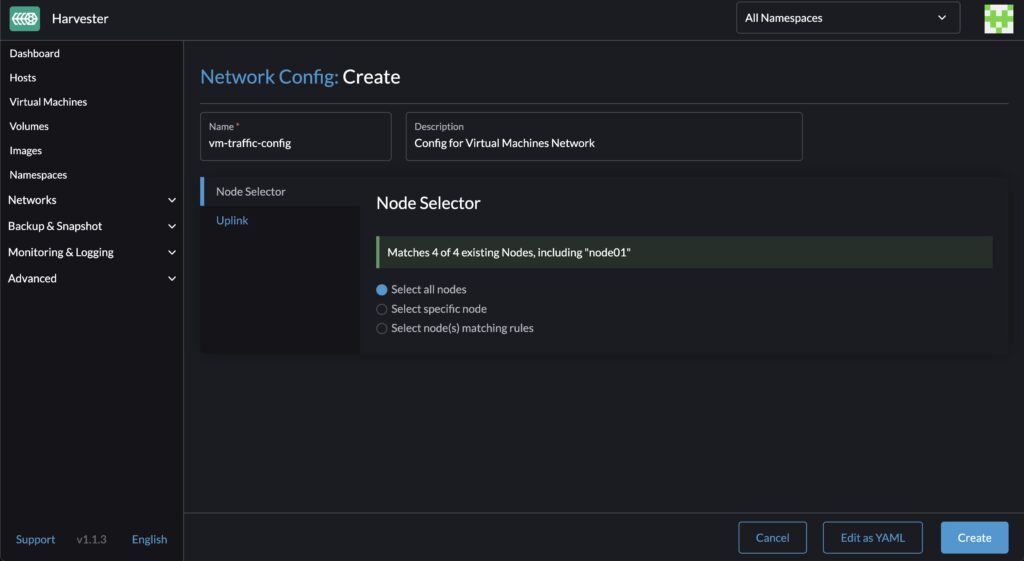Enable 'Select node(s) matching rules' option
This screenshot has width=1024, height=561.
[381, 328]
